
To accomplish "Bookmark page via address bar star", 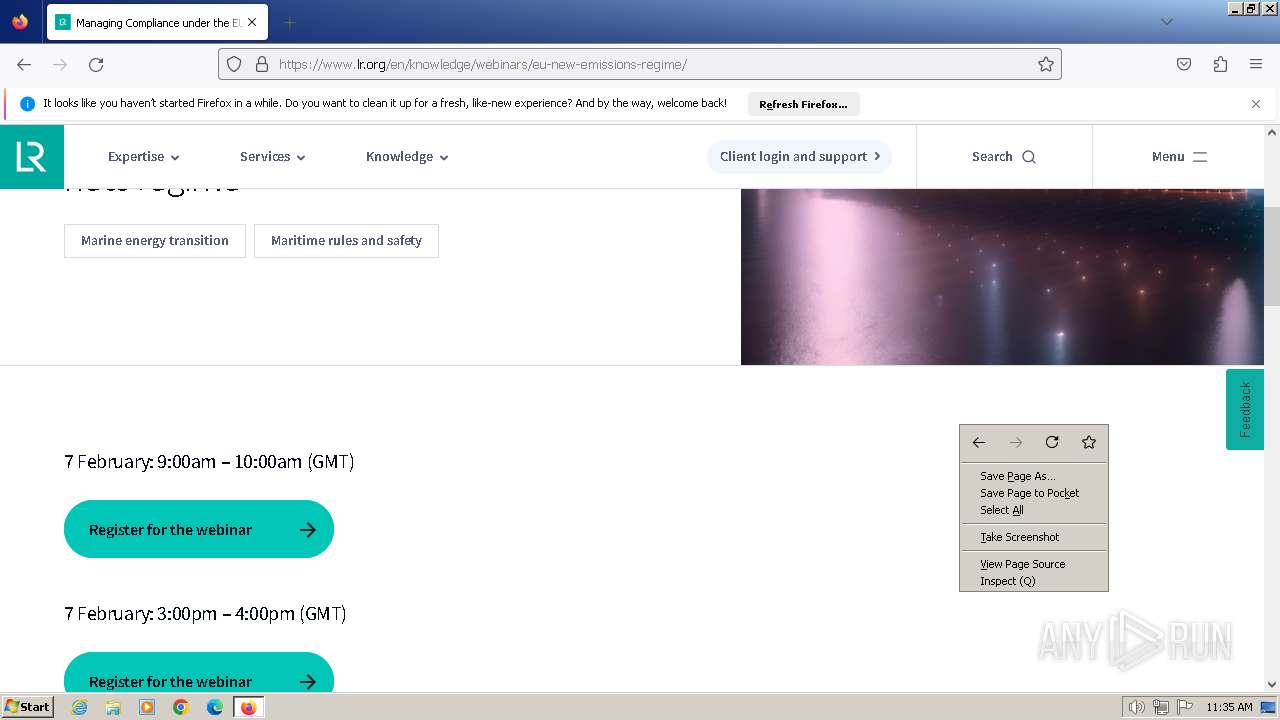I will coord(1046,64).
